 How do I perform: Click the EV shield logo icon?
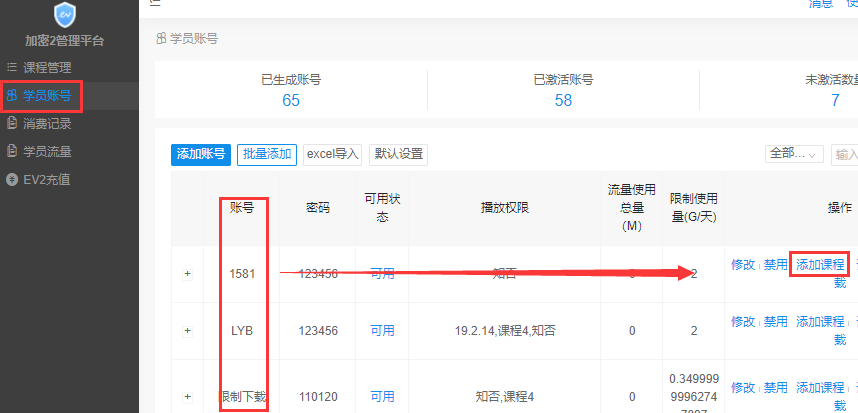65,14
